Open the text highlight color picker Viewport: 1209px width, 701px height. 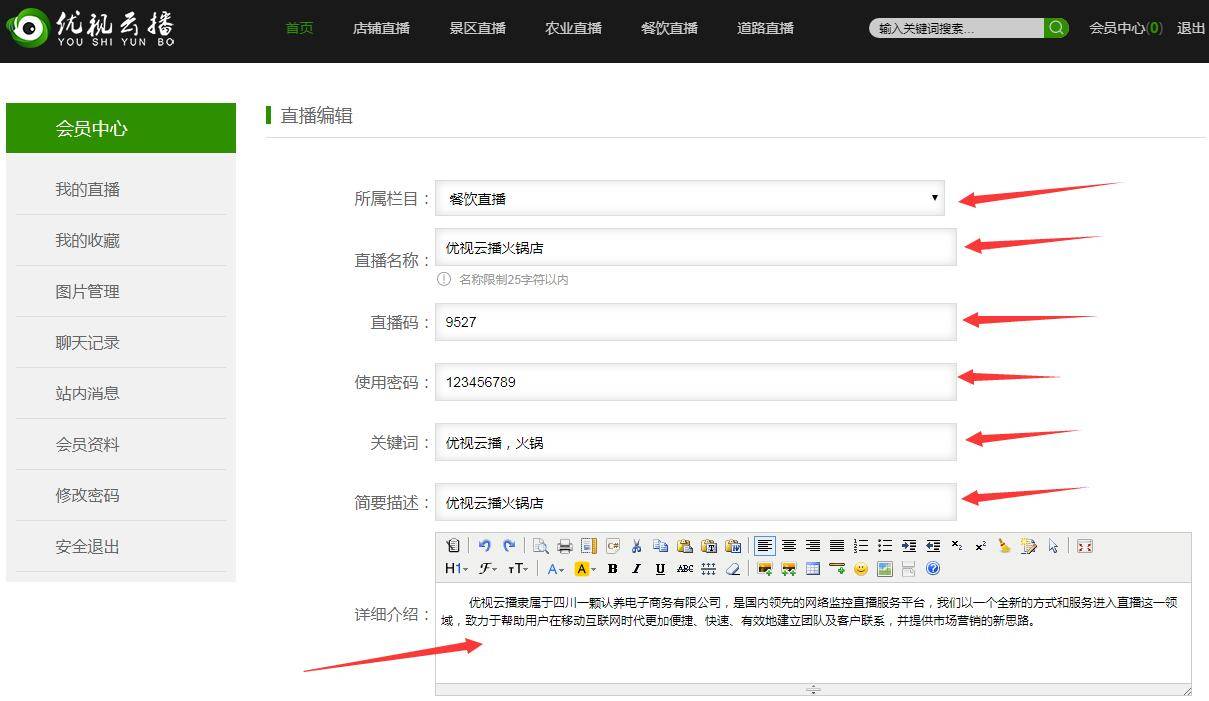(585, 569)
